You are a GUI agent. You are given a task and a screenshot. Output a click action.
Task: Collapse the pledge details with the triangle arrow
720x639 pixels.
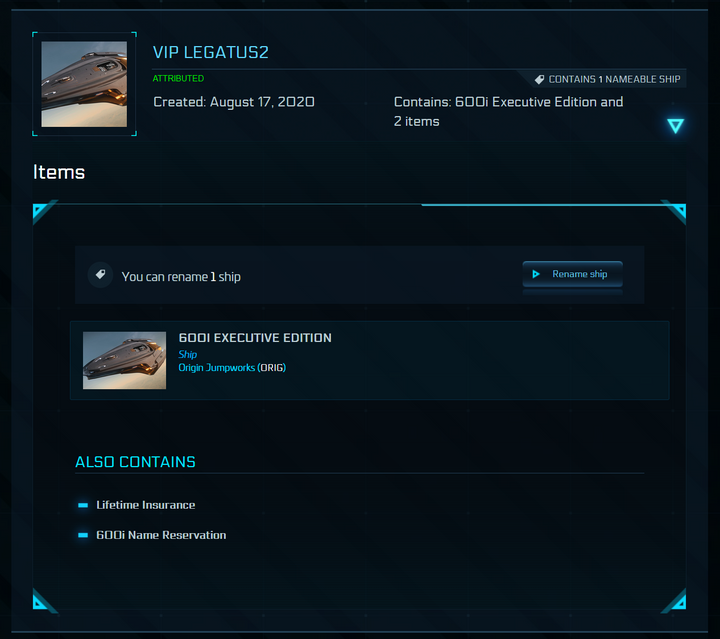pos(676,125)
